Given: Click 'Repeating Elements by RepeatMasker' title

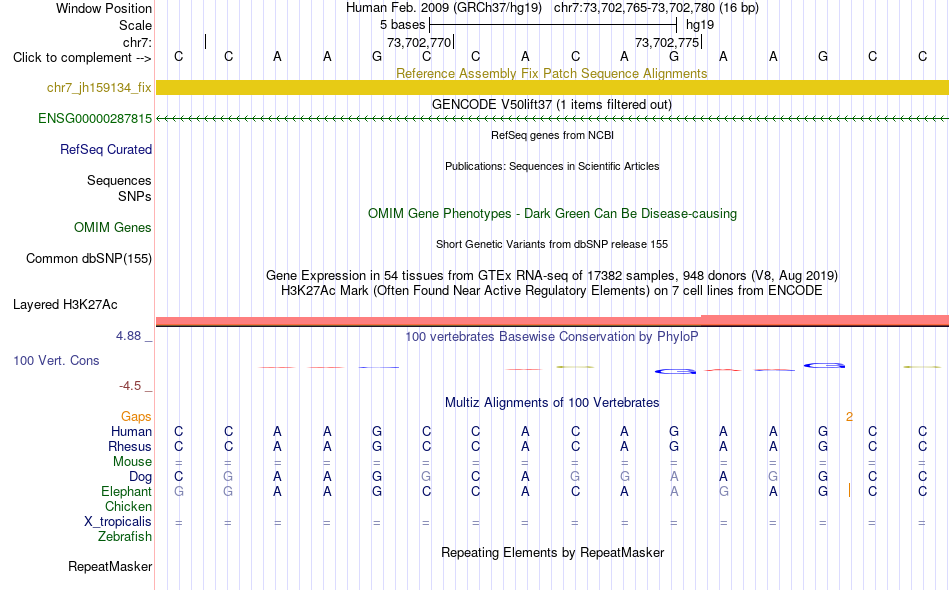Looking at the screenshot, I should [x=553, y=552].
